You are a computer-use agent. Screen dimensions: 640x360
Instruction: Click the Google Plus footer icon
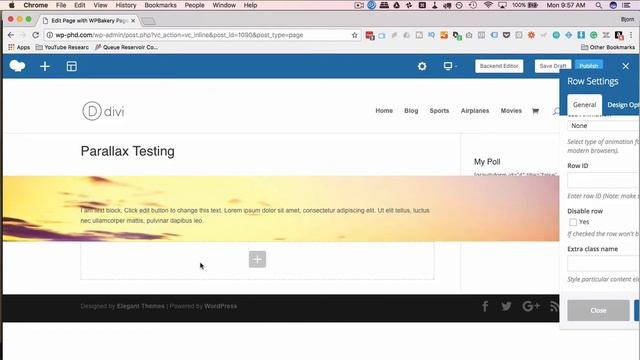pyautogui.click(x=531, y=306)
